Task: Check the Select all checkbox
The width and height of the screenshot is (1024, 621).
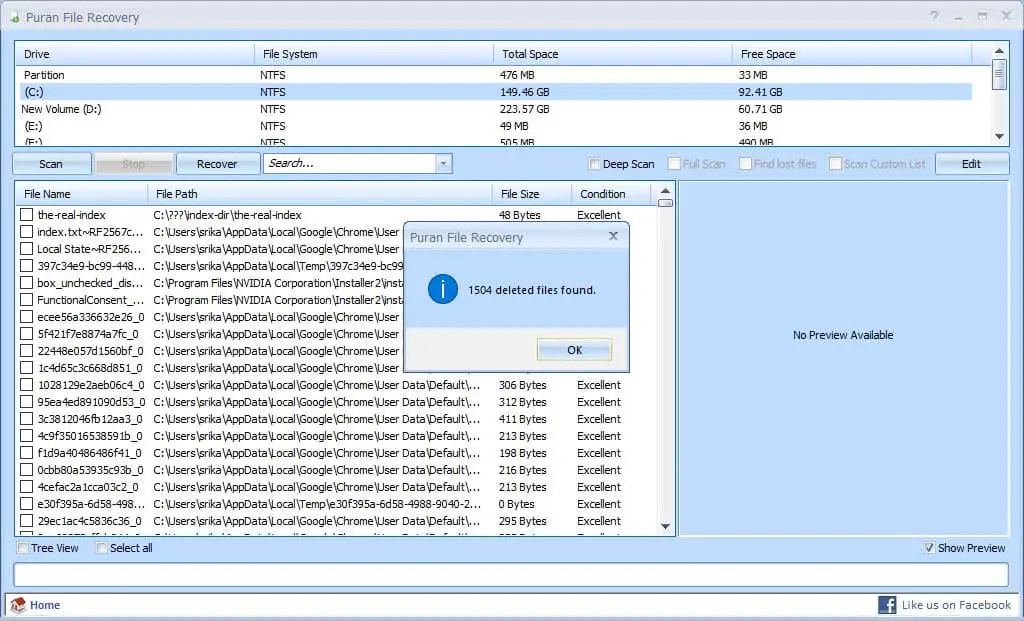Action: coord(101,548)
